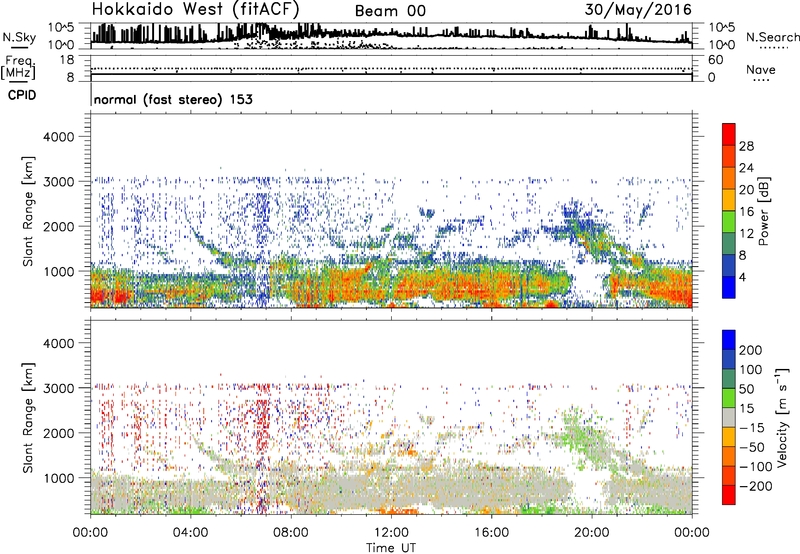
Task: Click "Slant Range [km]" label of power panel
Action: 28,211
